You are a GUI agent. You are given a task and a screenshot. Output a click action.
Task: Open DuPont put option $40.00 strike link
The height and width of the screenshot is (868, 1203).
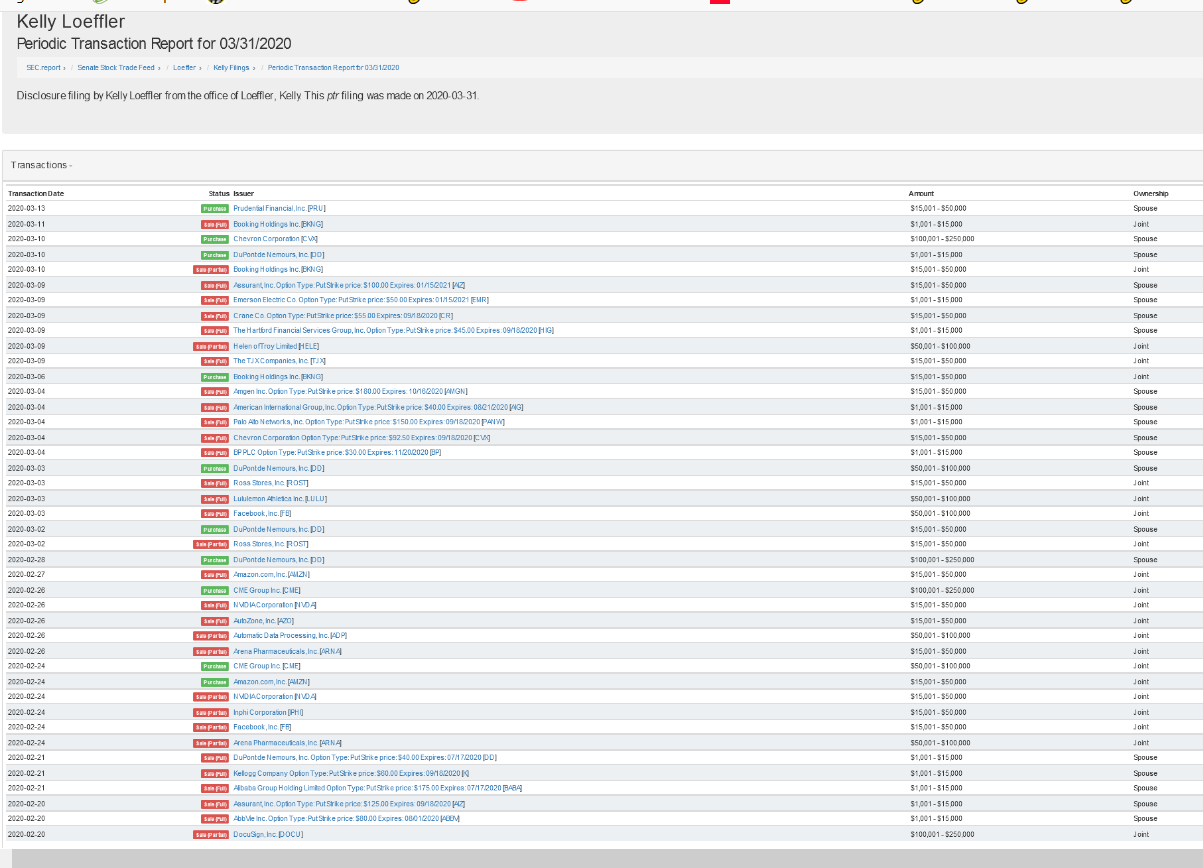pyautogui.click(x=365, y=757)
